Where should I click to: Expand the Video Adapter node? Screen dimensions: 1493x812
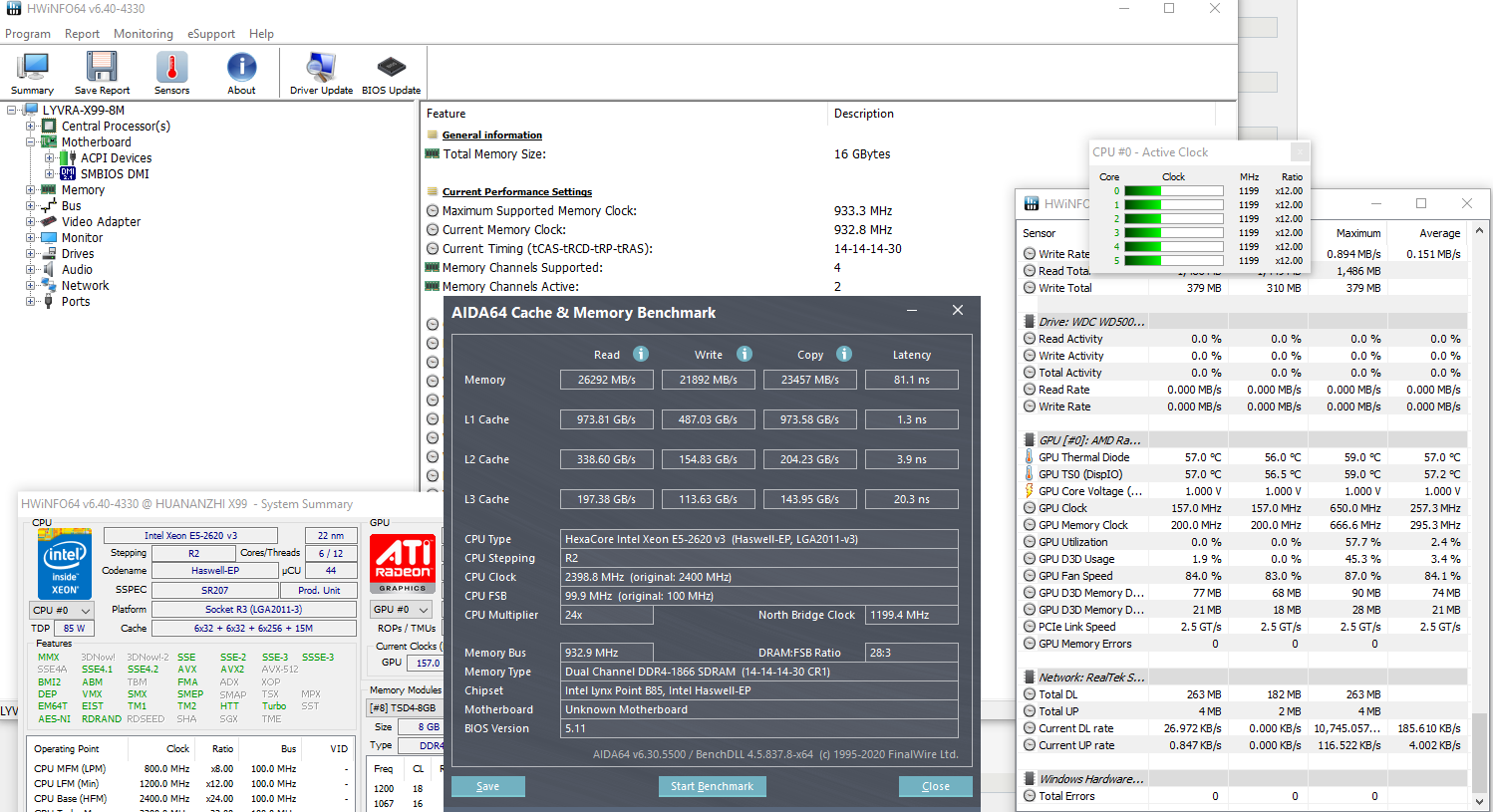point(31,222)
